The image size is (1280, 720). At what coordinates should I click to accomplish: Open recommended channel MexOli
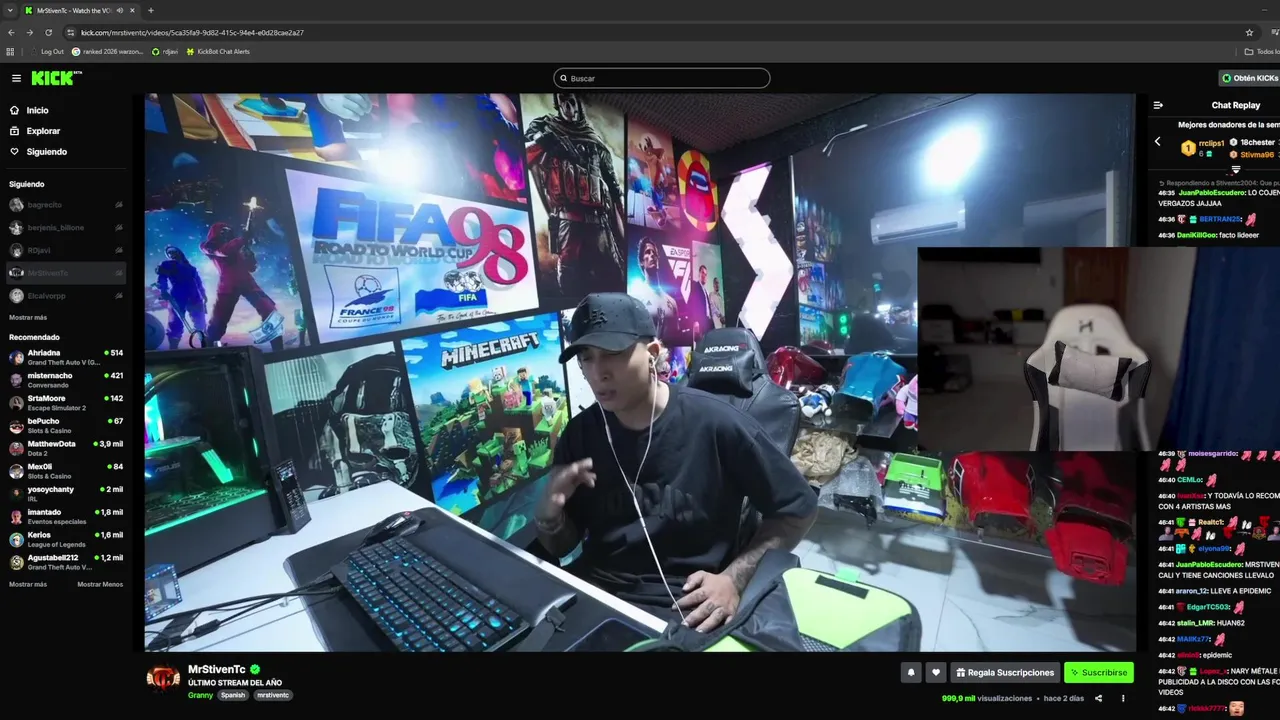pyautogui.click(x=66, y=471)
